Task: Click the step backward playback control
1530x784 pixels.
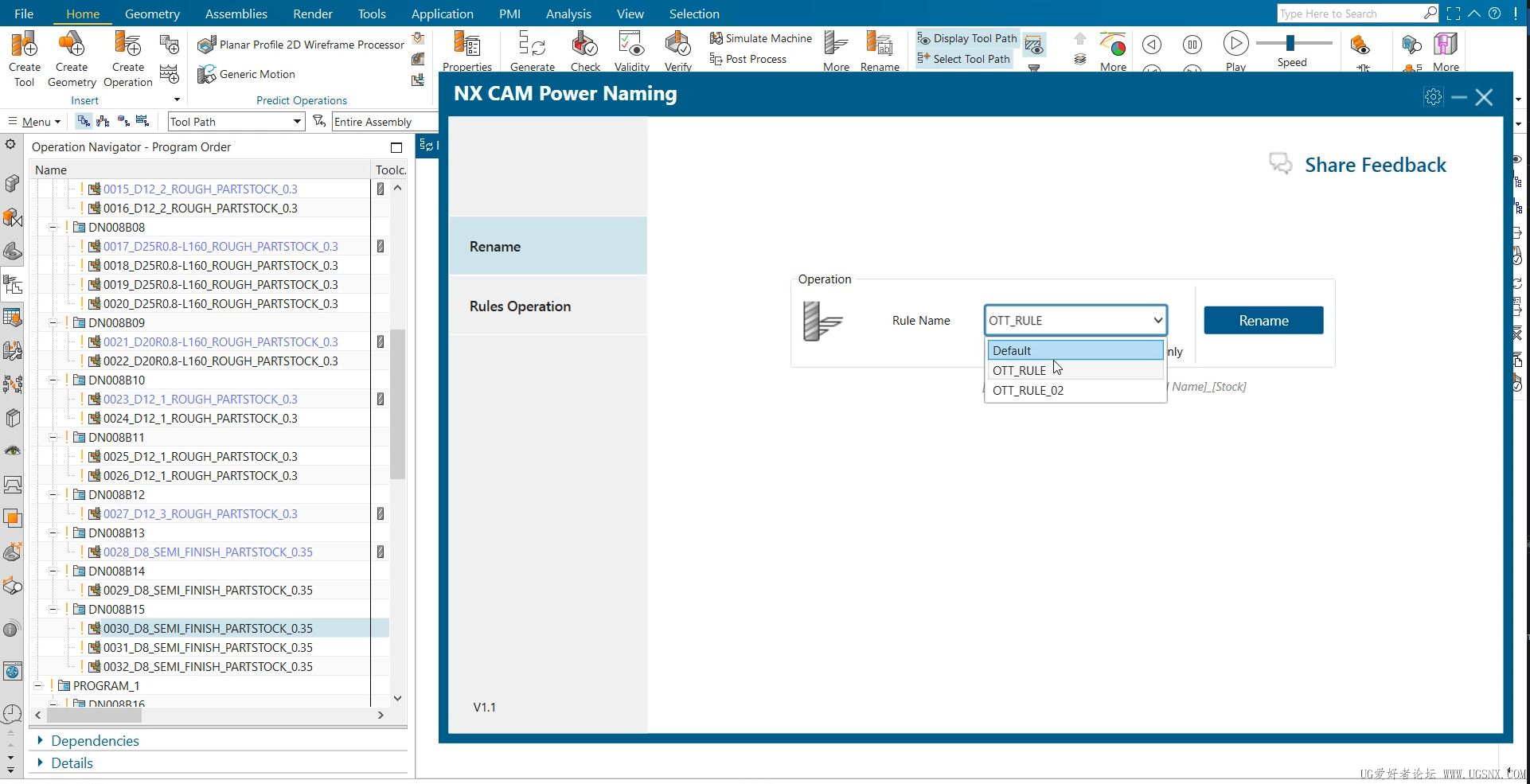Action: (1151, 45)
